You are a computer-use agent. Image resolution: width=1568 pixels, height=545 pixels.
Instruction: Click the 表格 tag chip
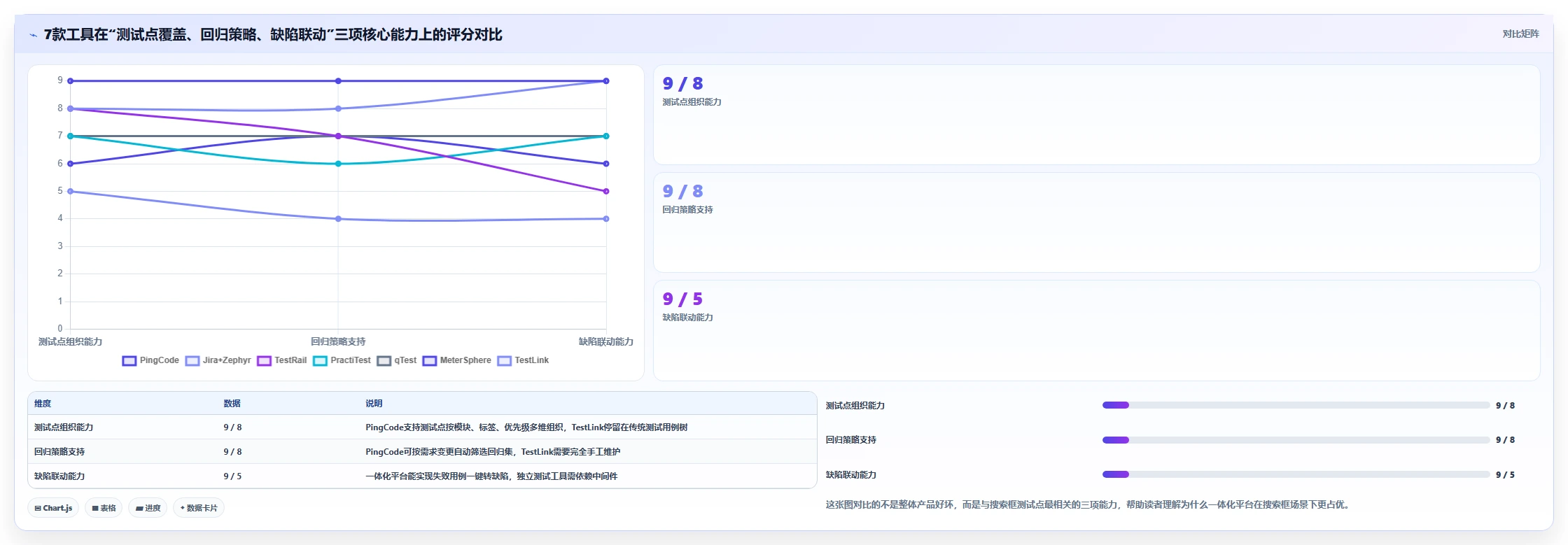pyautogui.click(x=104, y=508)
